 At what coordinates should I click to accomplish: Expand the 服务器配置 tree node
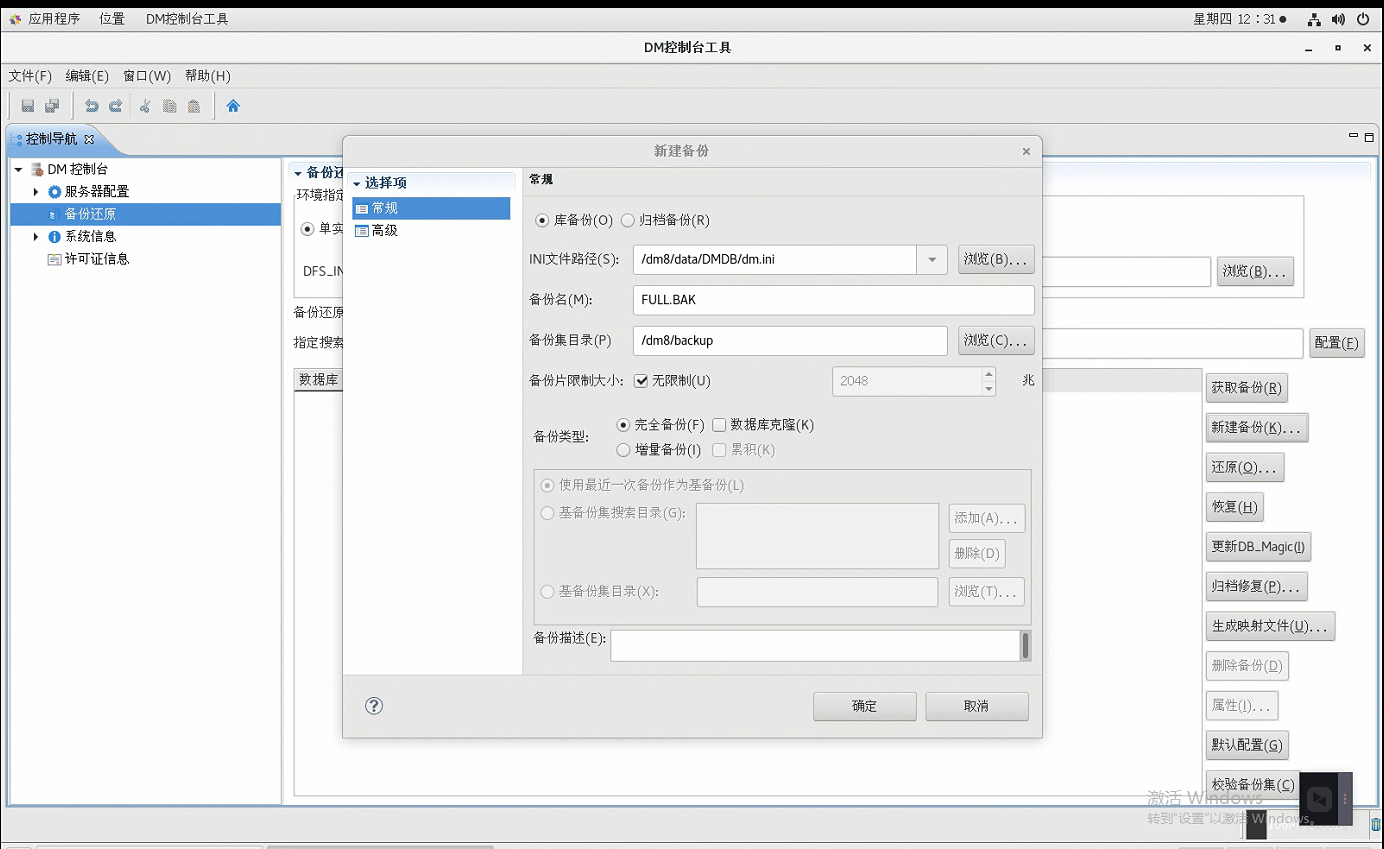[37, 192]
